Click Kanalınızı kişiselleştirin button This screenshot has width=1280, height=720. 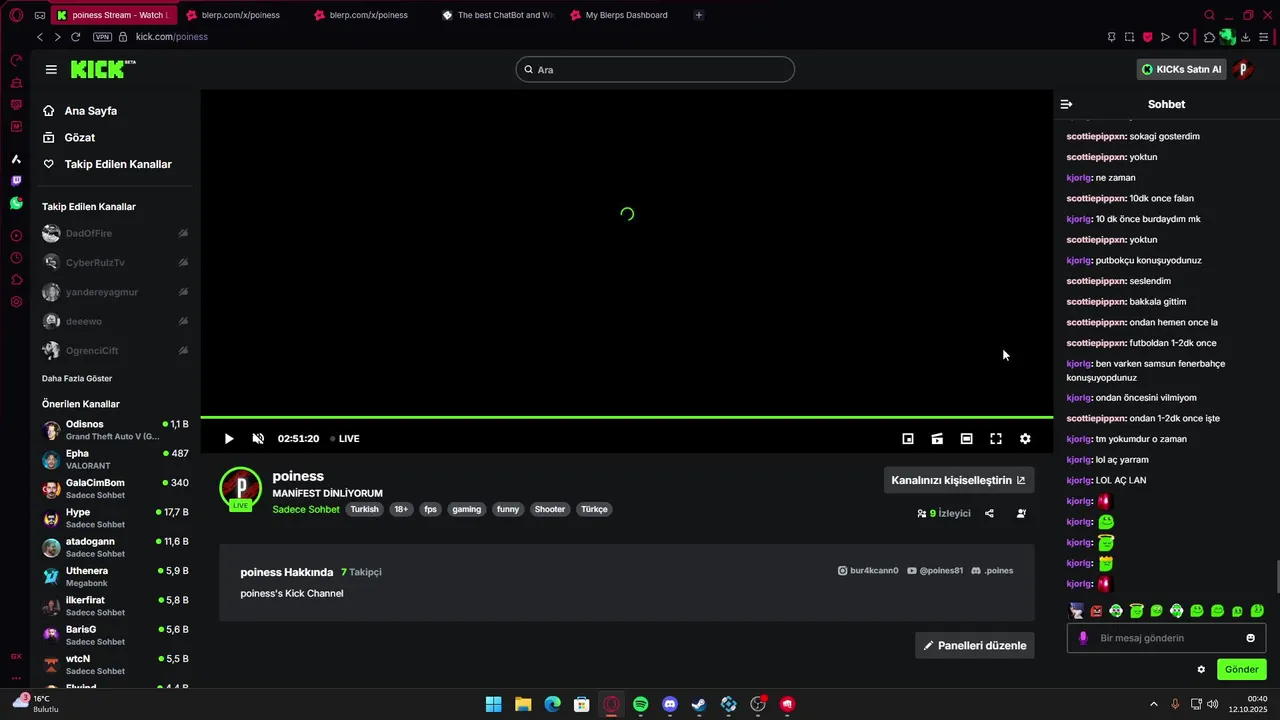[x=959, y=480]
